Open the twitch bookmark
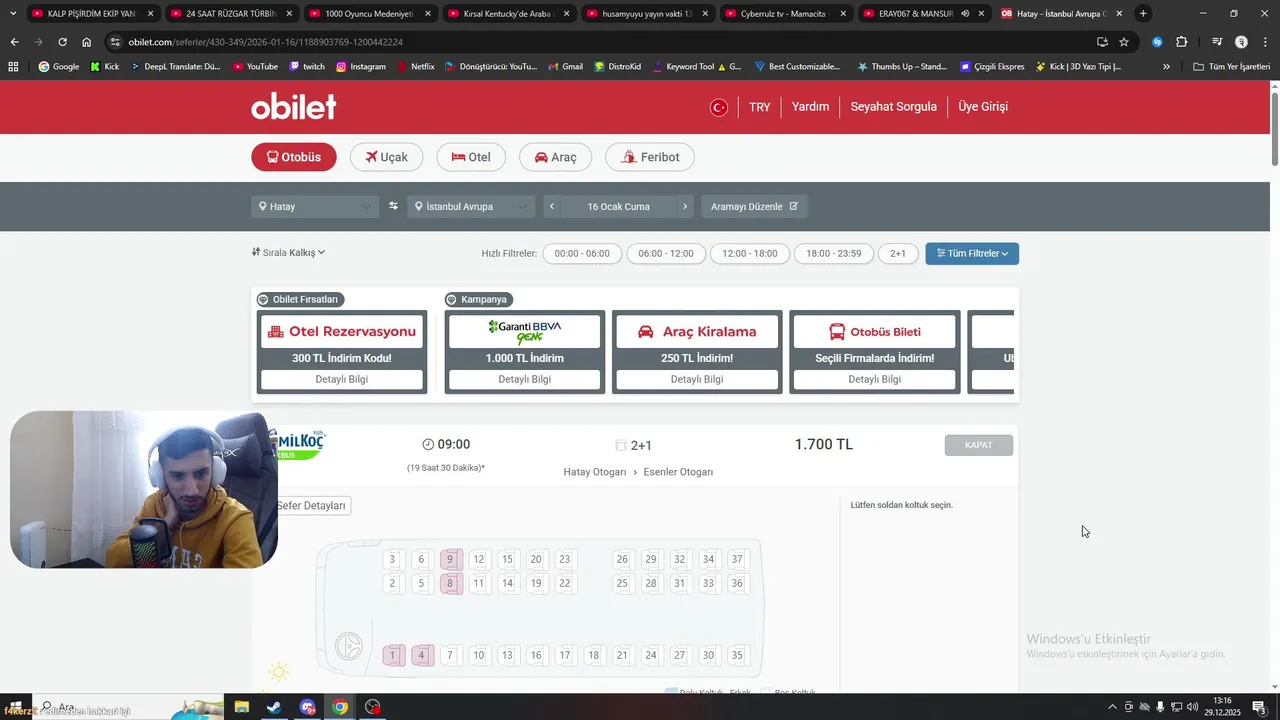Screen dimensions: 1280x720 coord(307,67)
